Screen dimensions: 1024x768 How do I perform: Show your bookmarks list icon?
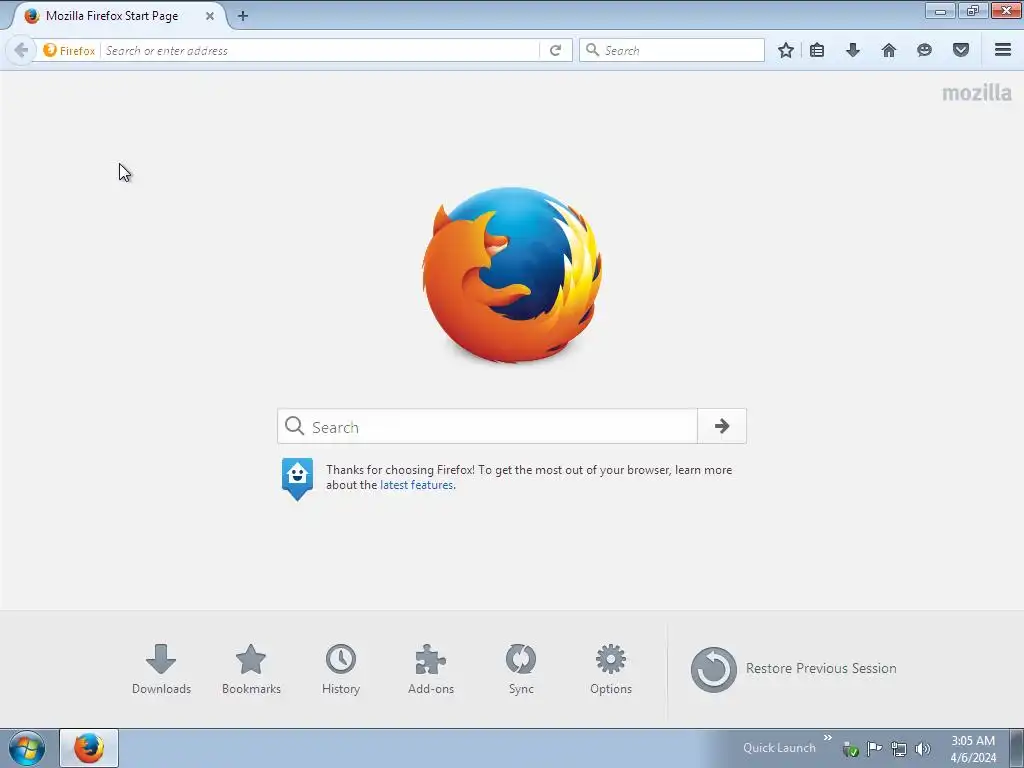pyautogui.click(x=817, y=50)
